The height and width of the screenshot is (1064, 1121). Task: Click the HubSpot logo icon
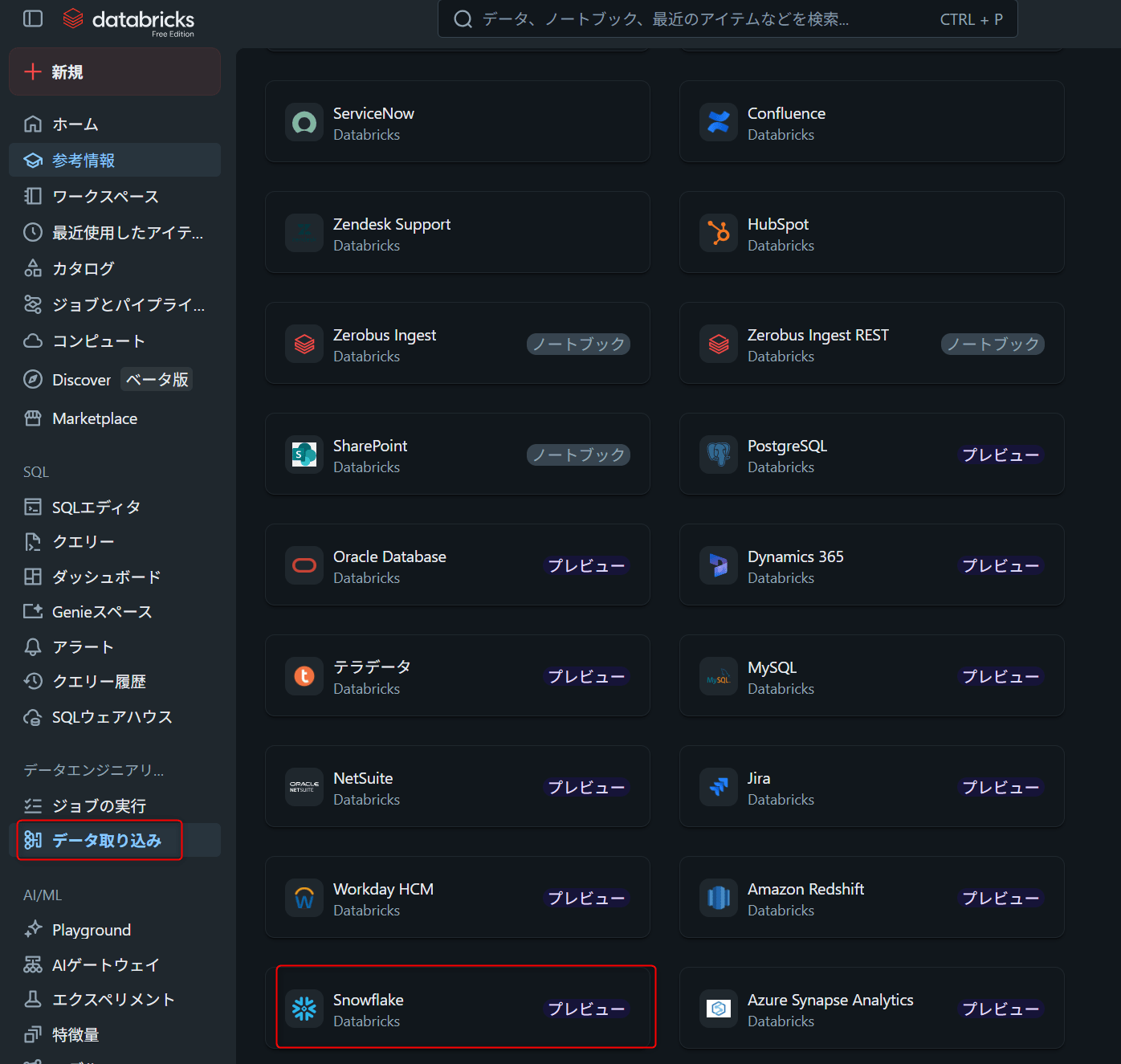(719, 234)
